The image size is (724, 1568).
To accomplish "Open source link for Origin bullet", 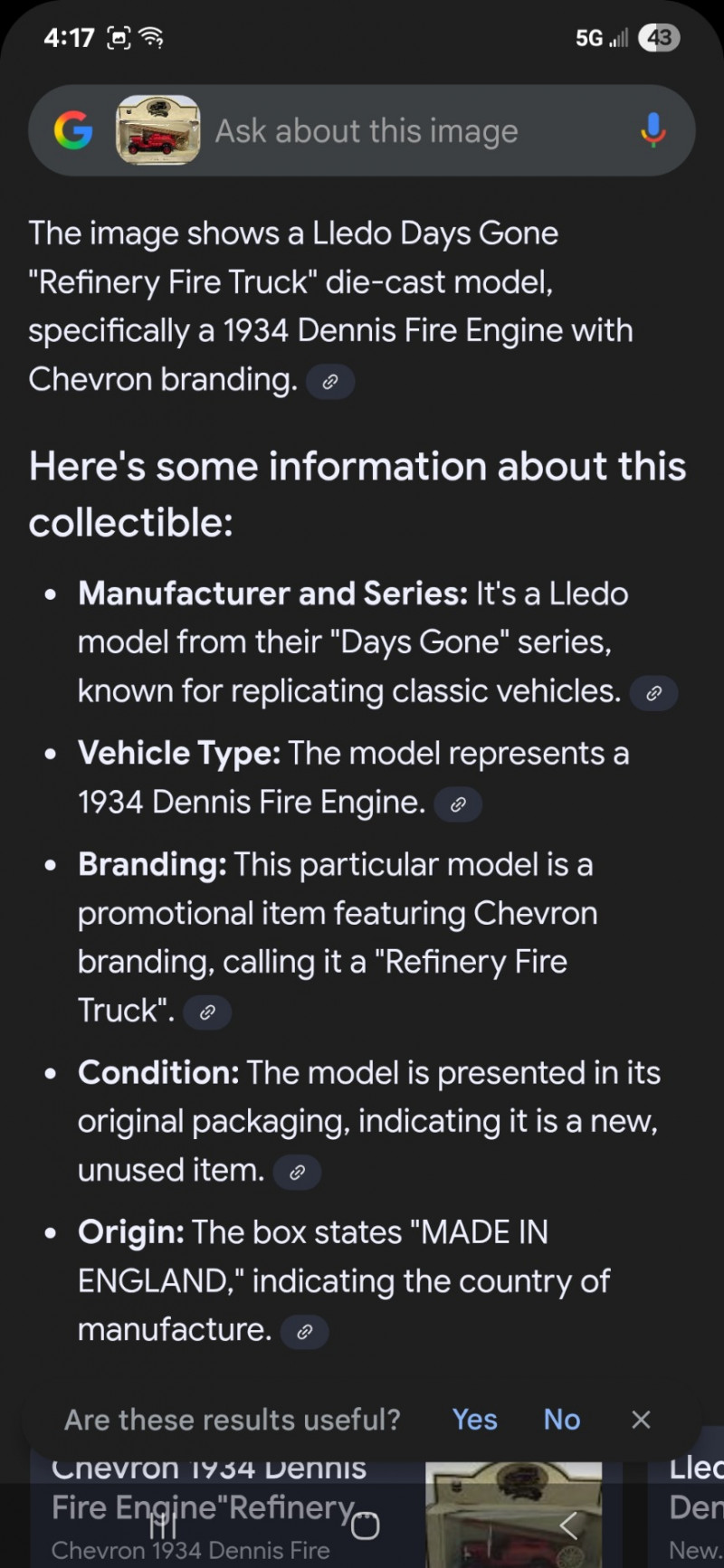I will point(305,1332).
